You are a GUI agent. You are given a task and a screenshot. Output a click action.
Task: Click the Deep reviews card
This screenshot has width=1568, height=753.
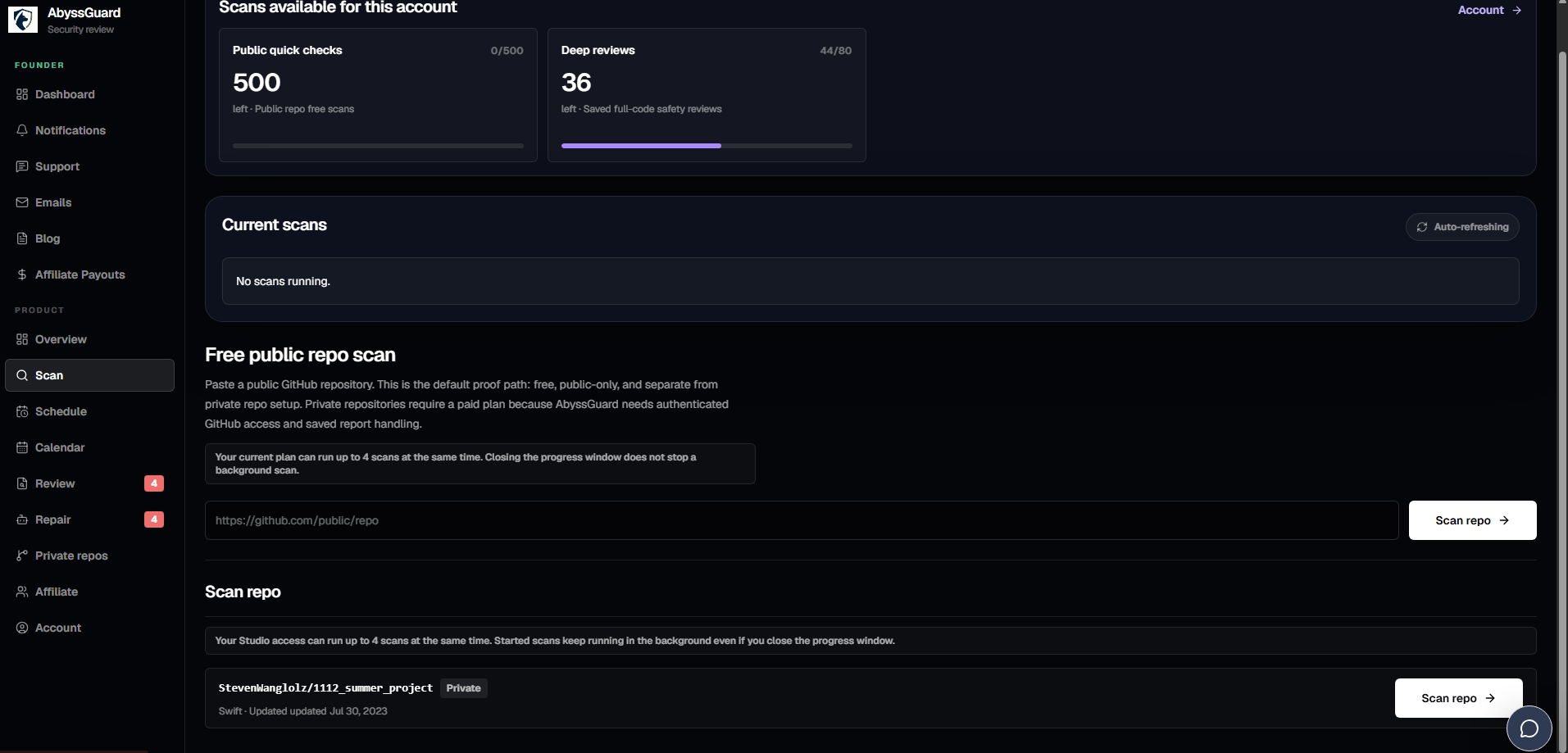[x=707, y=95]
